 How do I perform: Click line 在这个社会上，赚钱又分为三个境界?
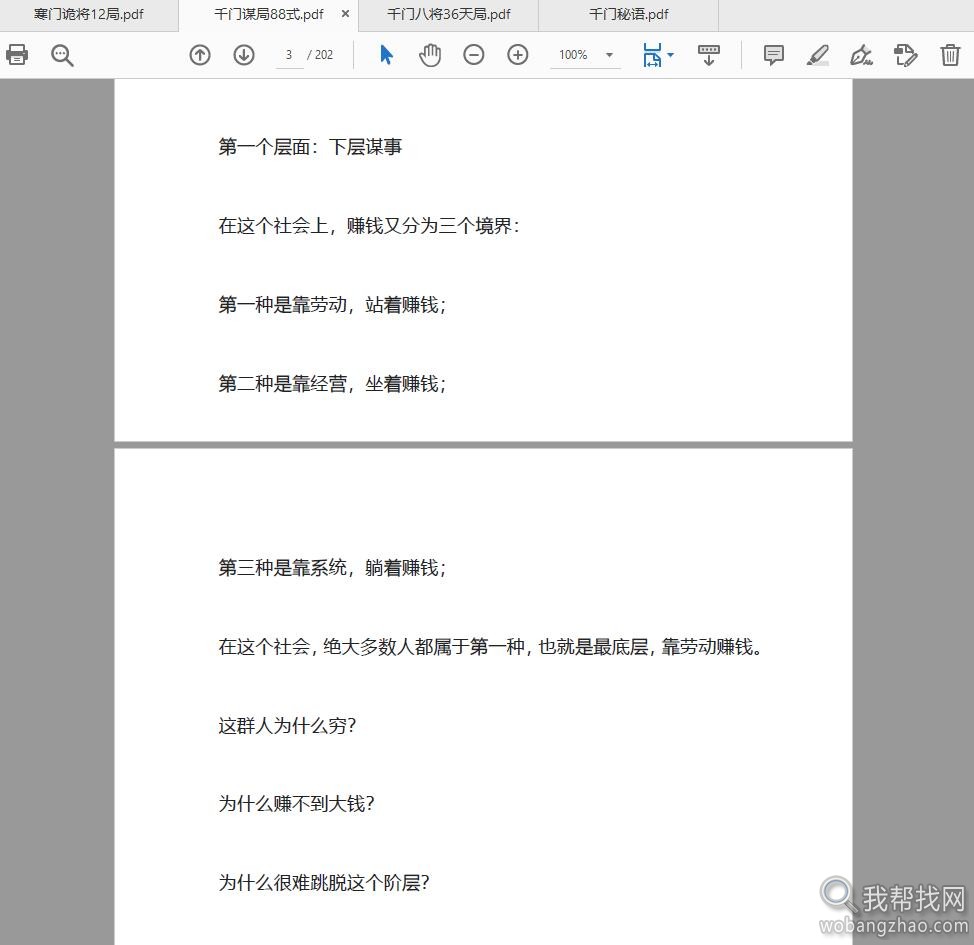pyautogui.click(x=369, y=226)
